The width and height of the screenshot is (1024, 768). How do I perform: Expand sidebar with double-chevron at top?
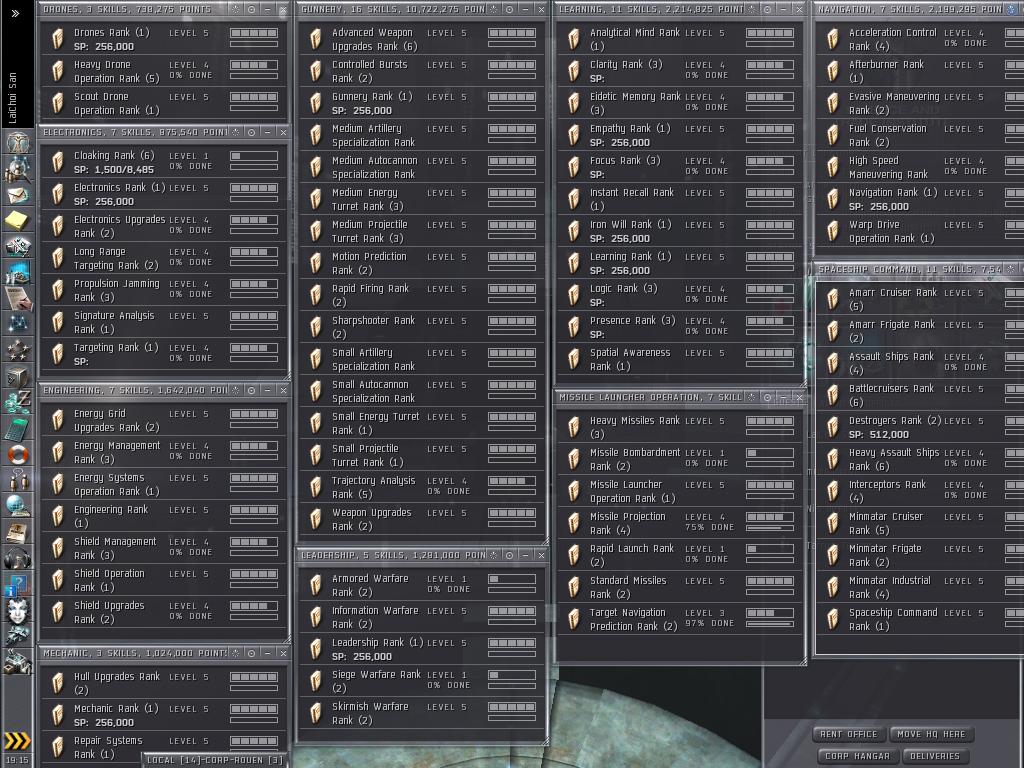tap(16, 13)
